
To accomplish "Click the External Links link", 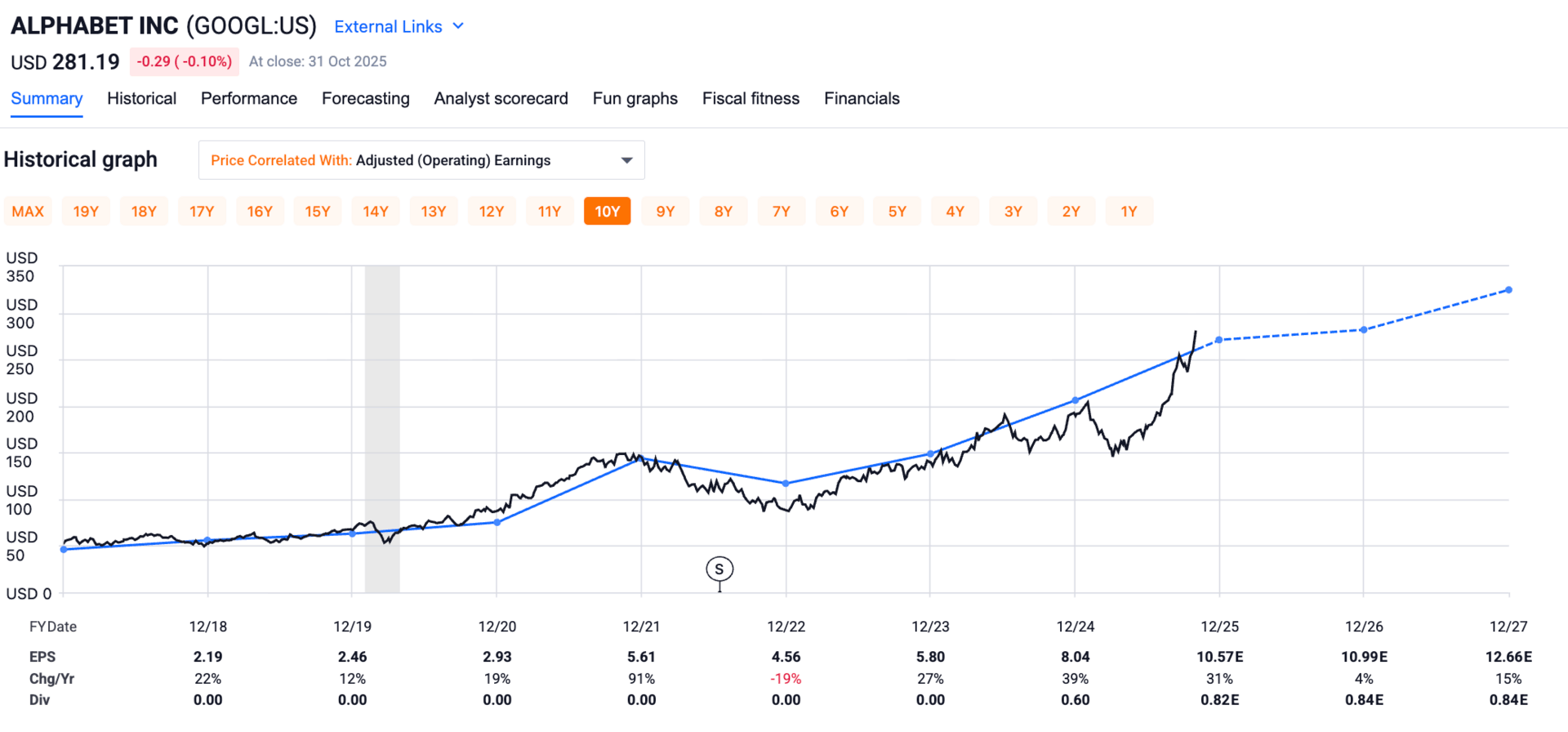I will pyautogui.click(x=388, y=27).
